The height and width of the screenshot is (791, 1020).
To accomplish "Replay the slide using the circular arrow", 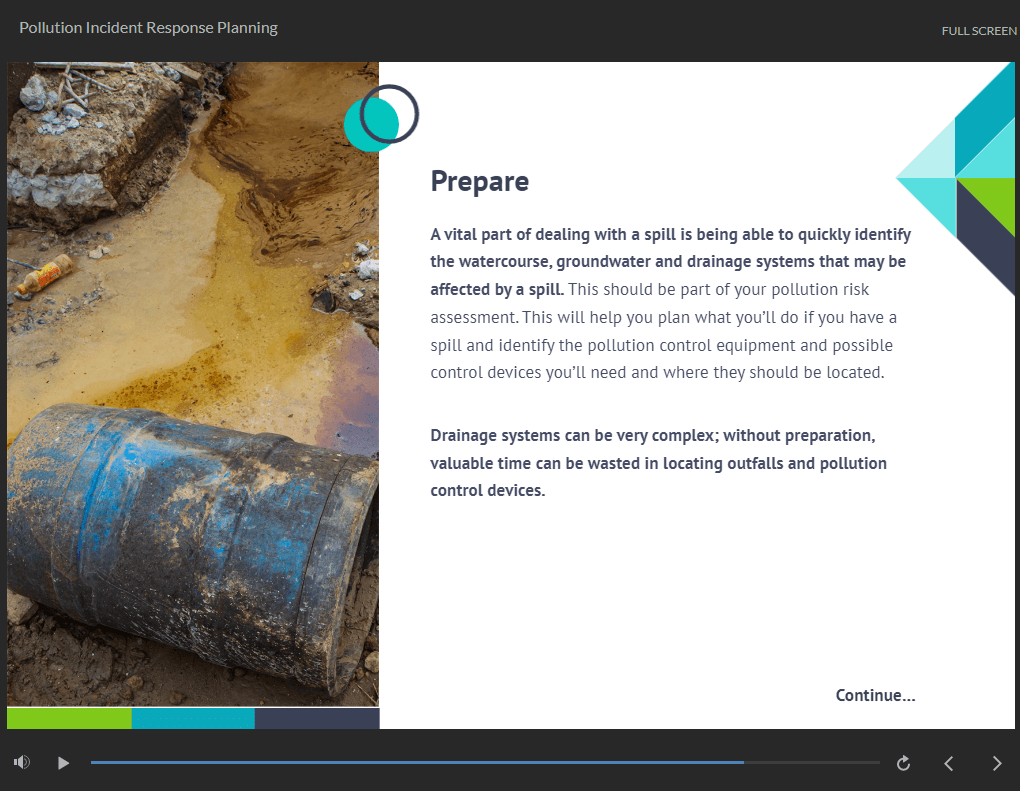I will (903, 763).
